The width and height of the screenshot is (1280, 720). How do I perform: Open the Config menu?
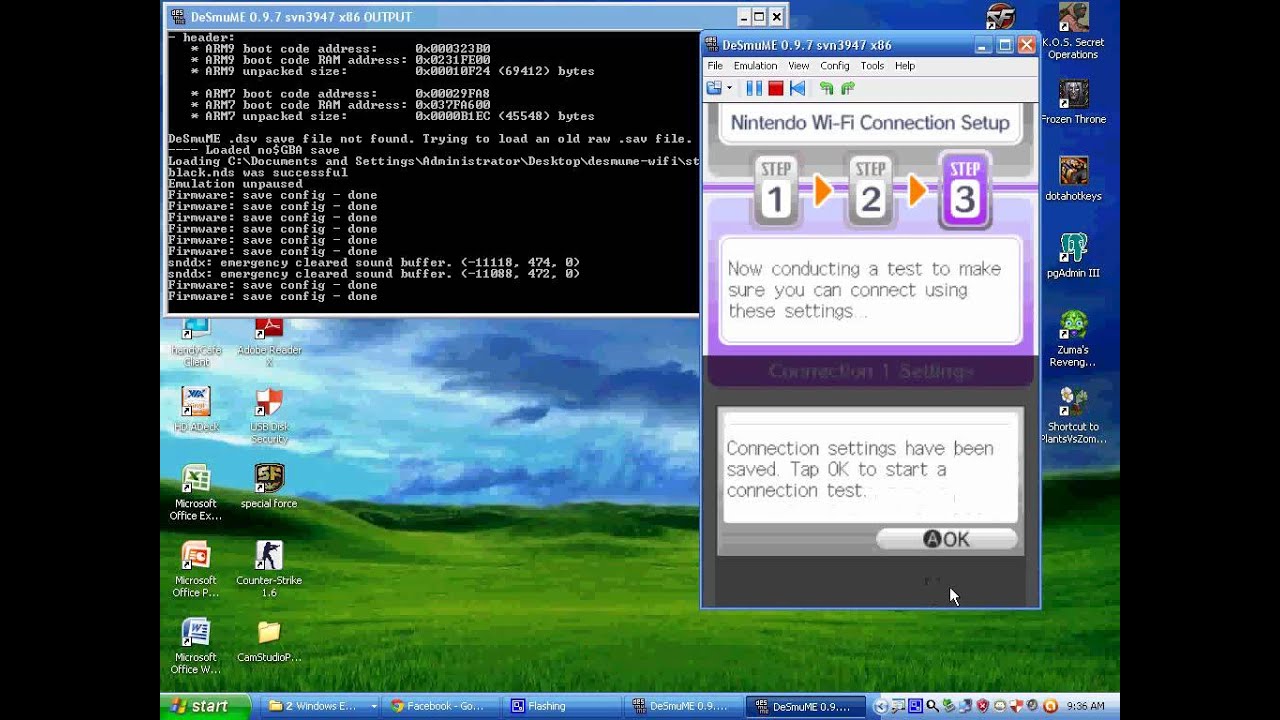(834, 66)
